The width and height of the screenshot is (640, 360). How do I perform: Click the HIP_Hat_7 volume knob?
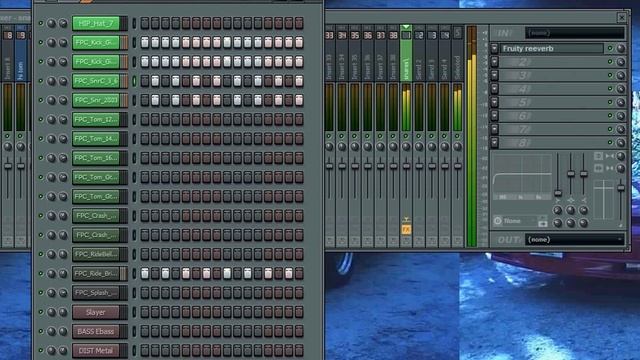[63, 23]
